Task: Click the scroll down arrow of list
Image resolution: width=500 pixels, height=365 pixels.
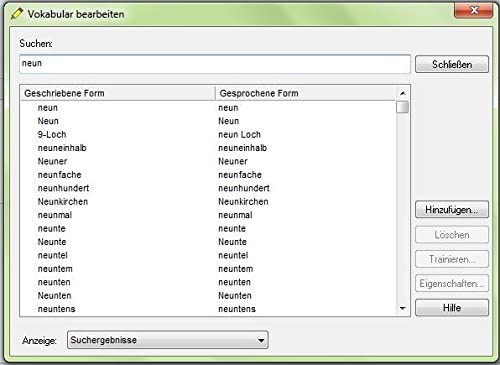Action: coord(402,309)
